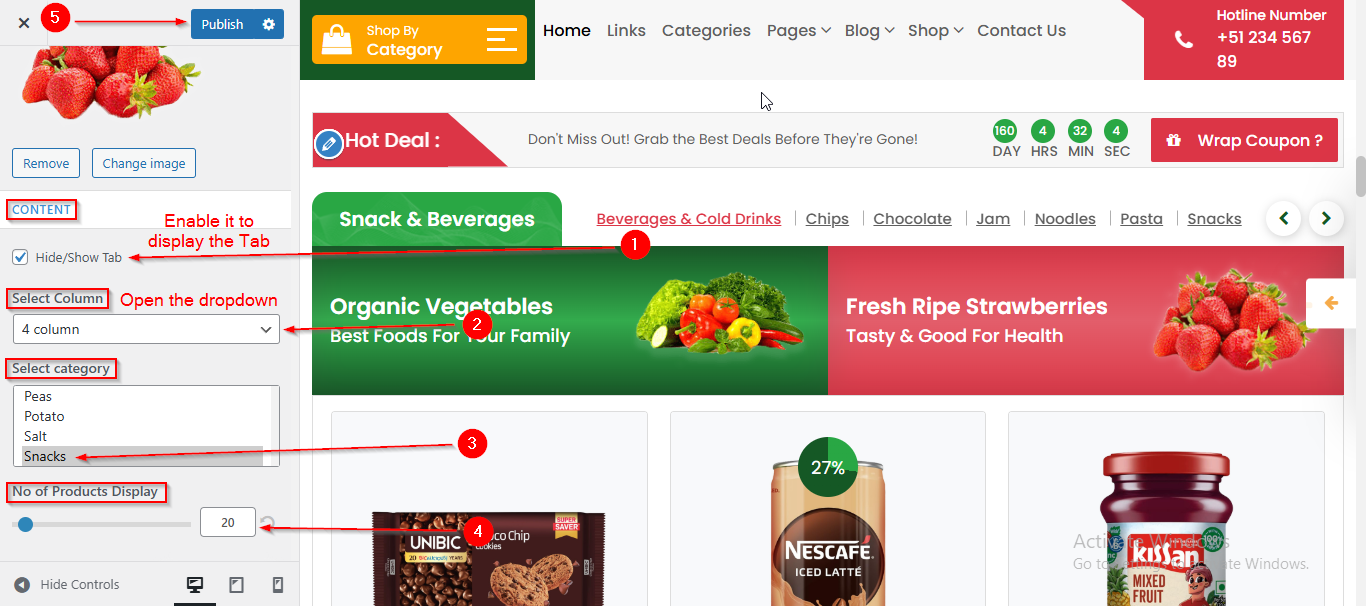Image resolution: width=1366 pixels, height=606 pixels.
Task: Open Publish settings gear icon
Action: [x=268, y=24]
